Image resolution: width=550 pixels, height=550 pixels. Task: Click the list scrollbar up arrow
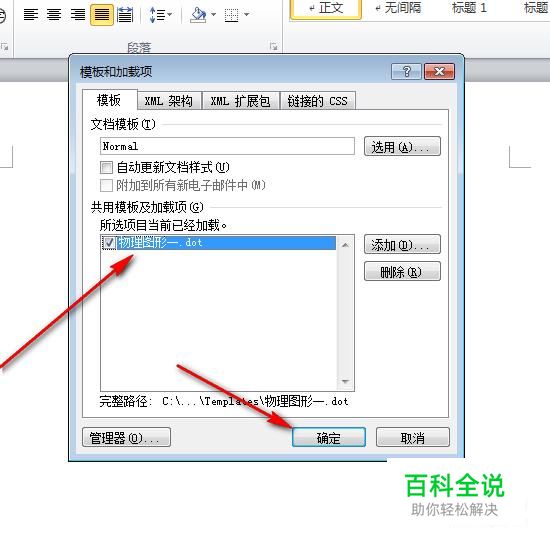pos(345,245)
